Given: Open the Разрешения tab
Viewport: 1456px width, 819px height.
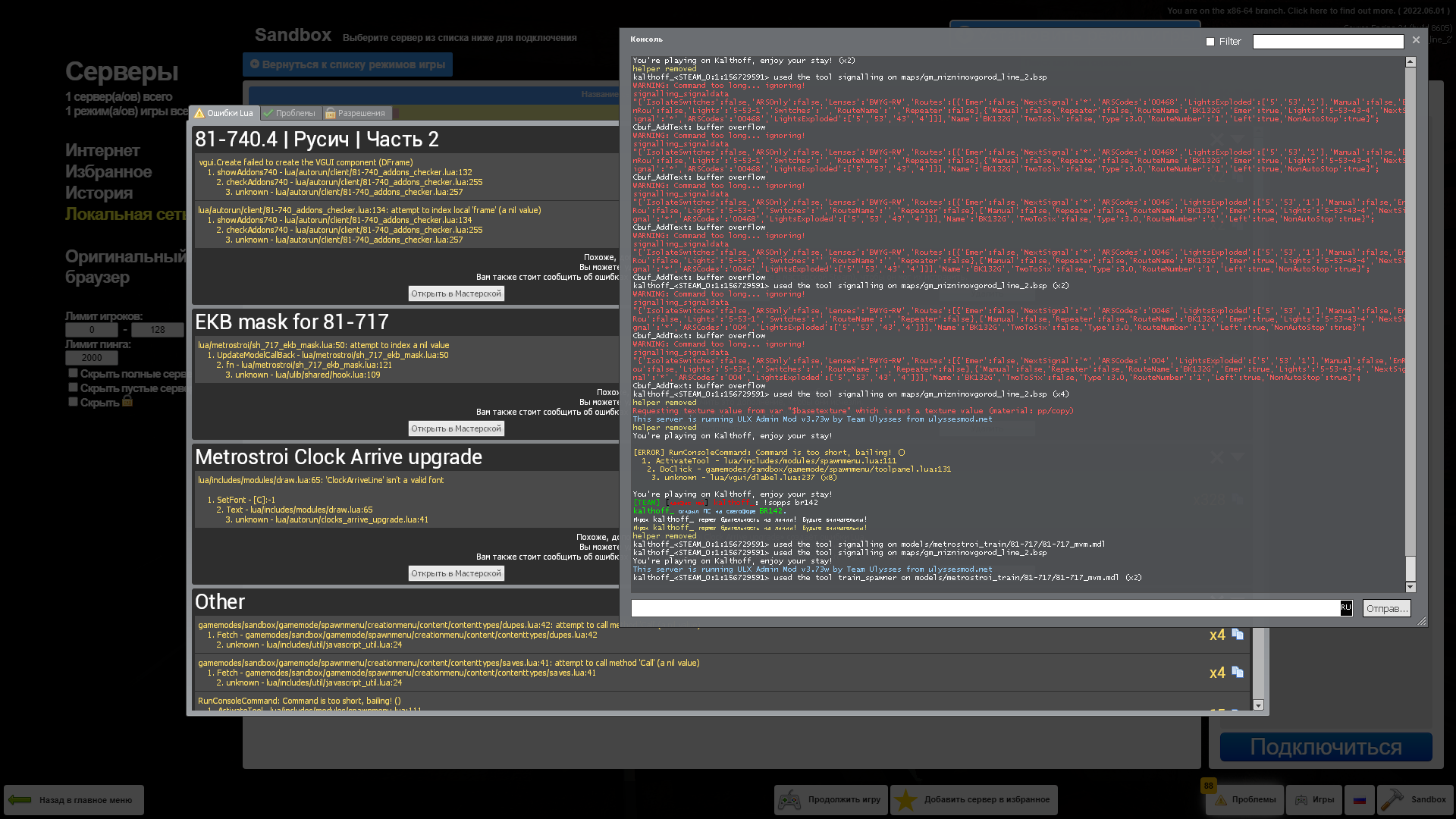Looking at the screenshot, I should [356, 112].
